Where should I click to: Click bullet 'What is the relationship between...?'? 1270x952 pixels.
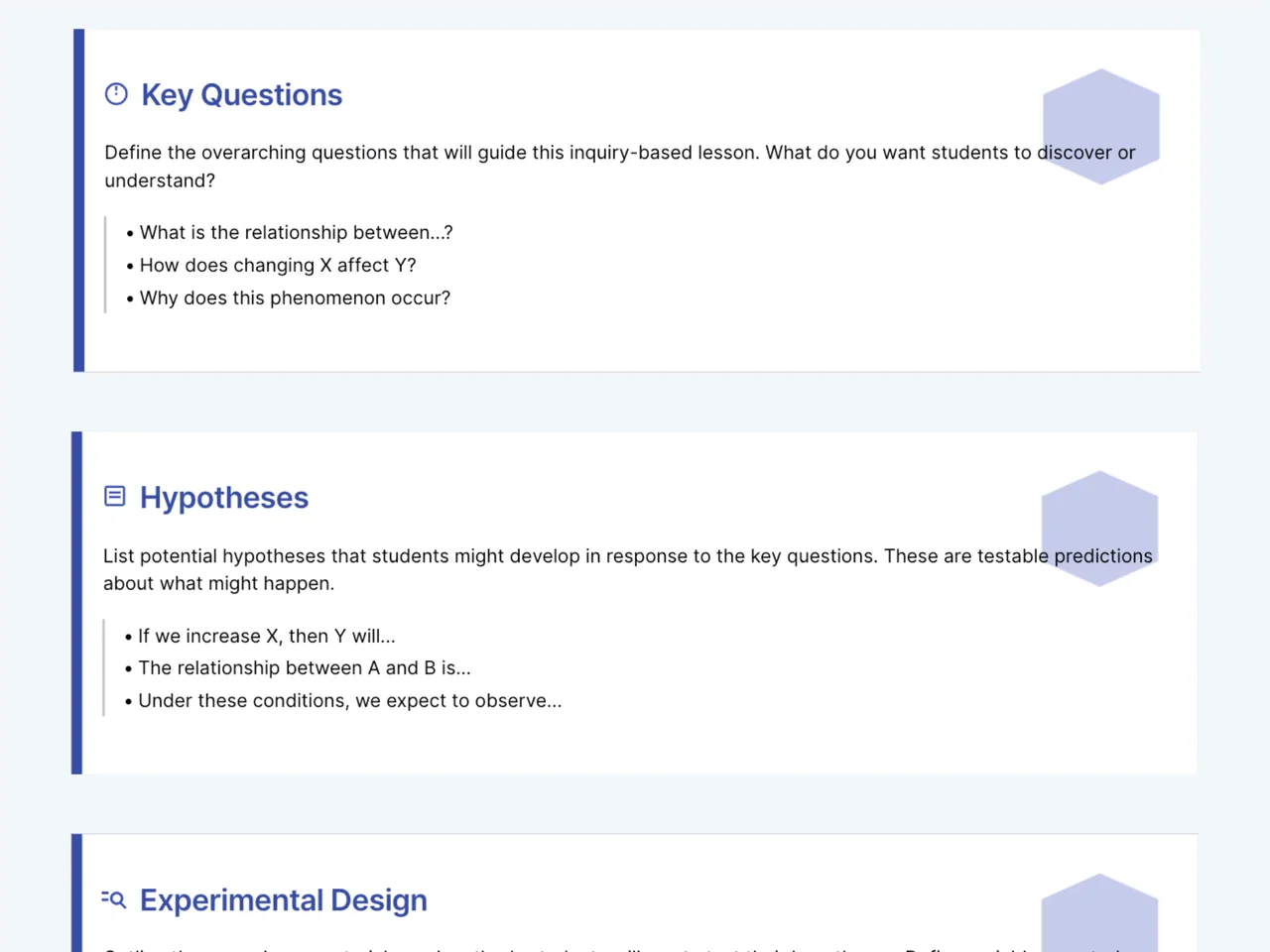[290, 233]
